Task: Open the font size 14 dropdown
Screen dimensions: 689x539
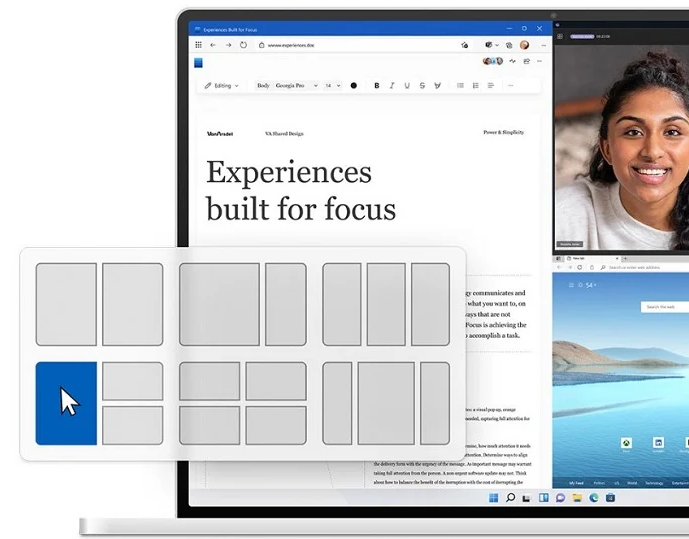Action: coord(333,86)
